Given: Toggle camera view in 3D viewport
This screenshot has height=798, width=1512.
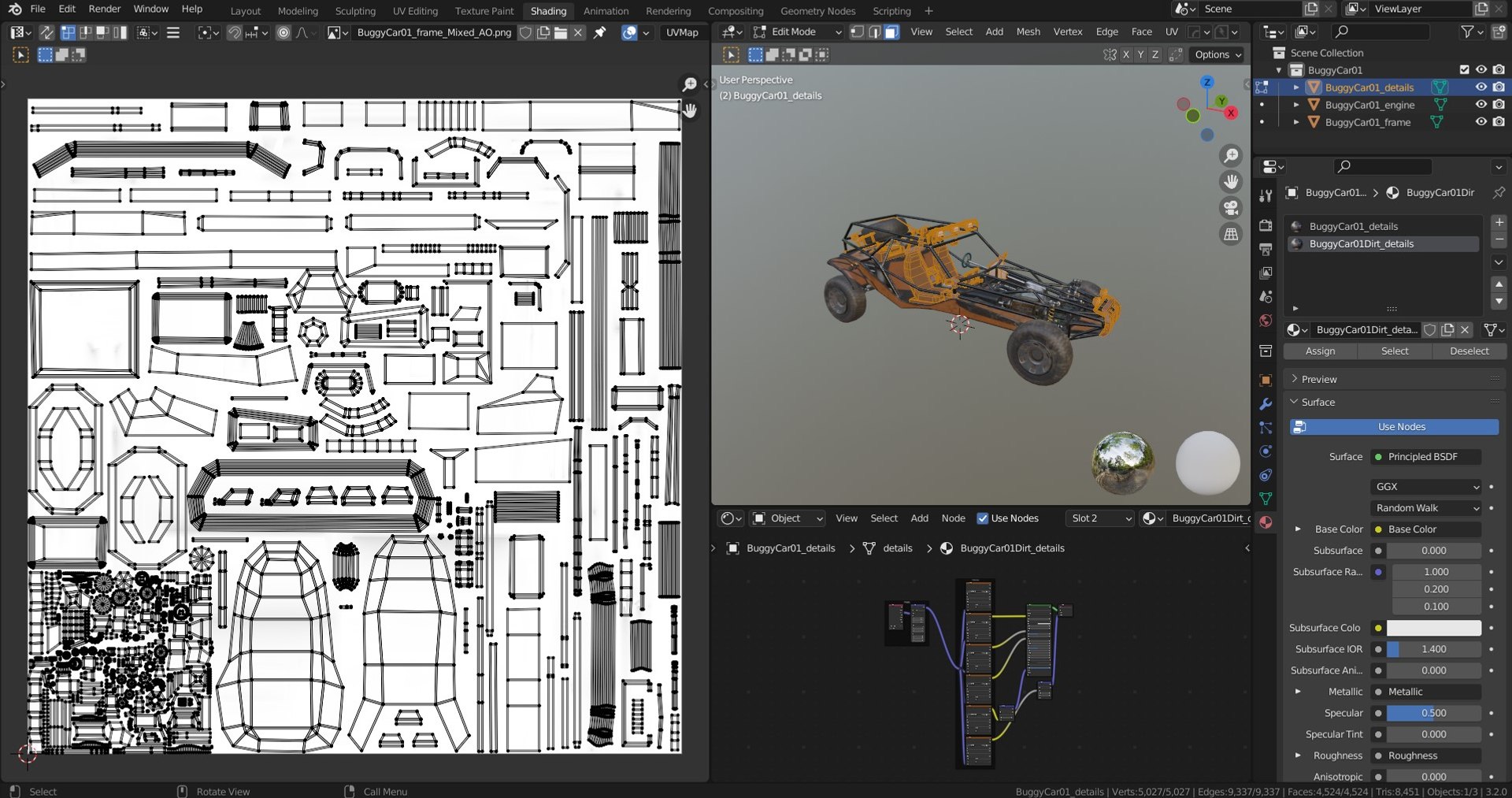Looking at the screenshot, I should click(1231, 208).
